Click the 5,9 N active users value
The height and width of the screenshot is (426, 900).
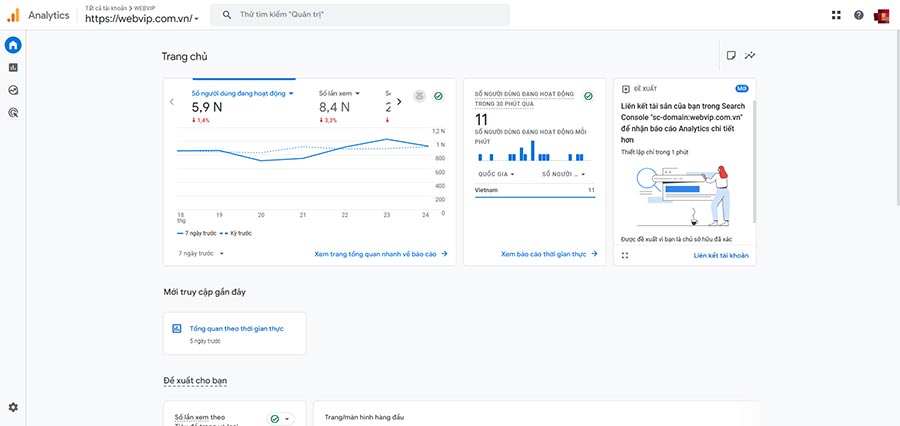coord(207,107)
